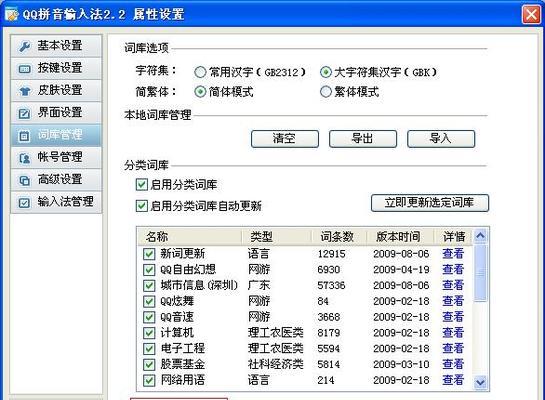
Task: Open the 基本设置 tab
Action: [56, 46]
